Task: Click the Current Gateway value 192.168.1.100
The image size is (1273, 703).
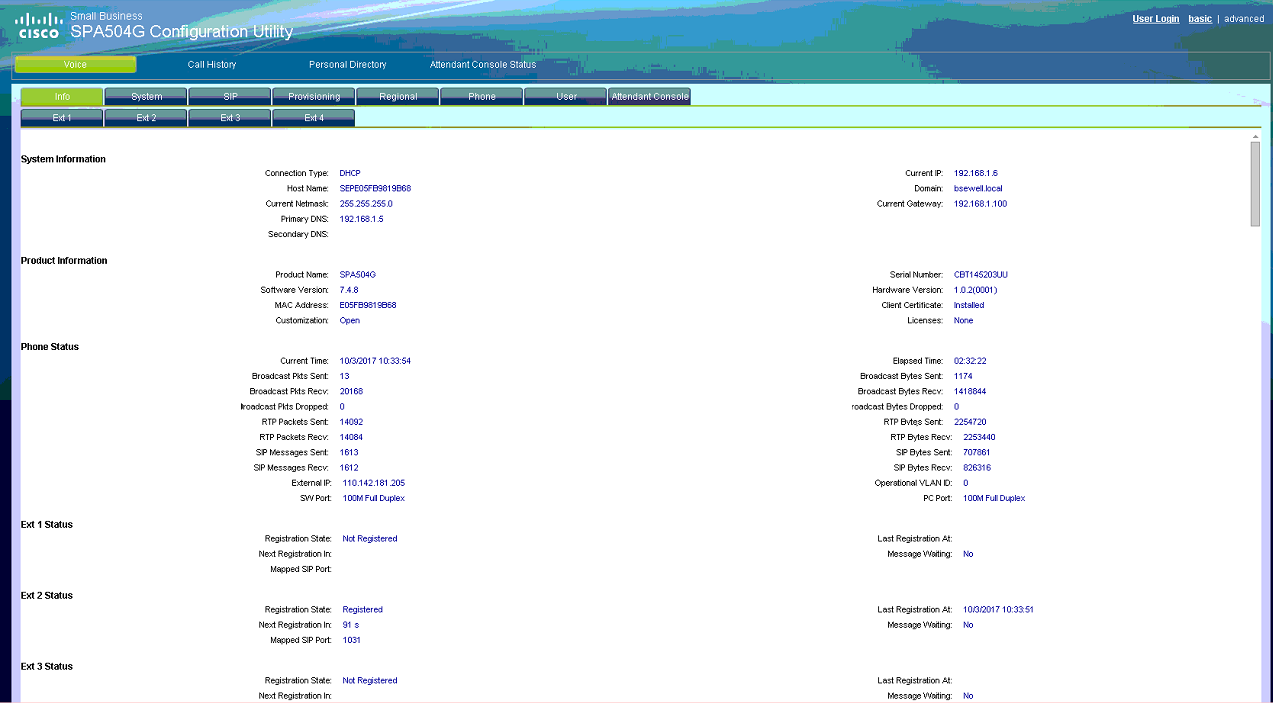Action: click(x=981, y=204)
